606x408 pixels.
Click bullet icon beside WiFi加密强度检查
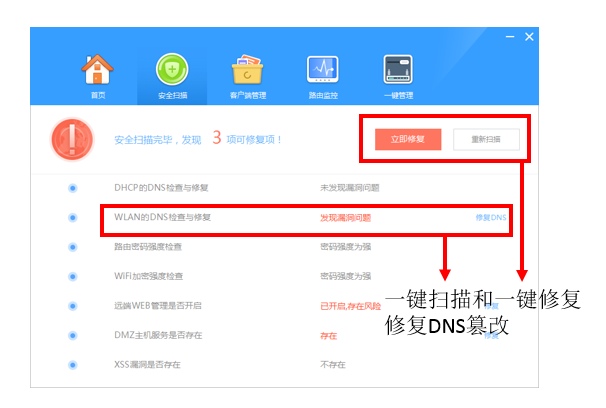(x=73, y=275)
